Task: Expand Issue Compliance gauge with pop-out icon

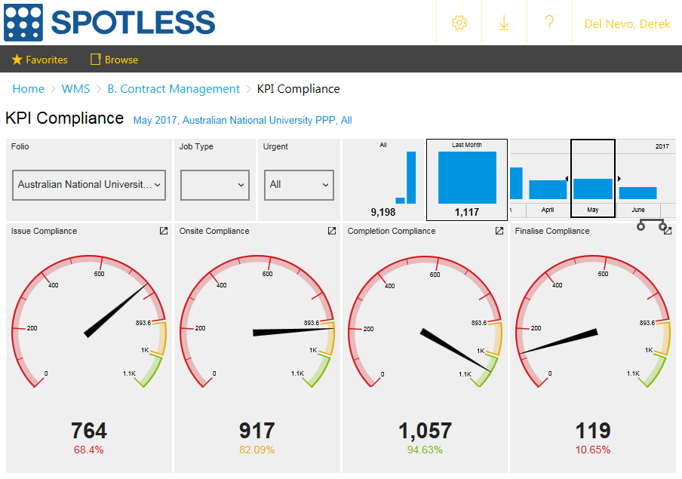Action: [163, 231]
